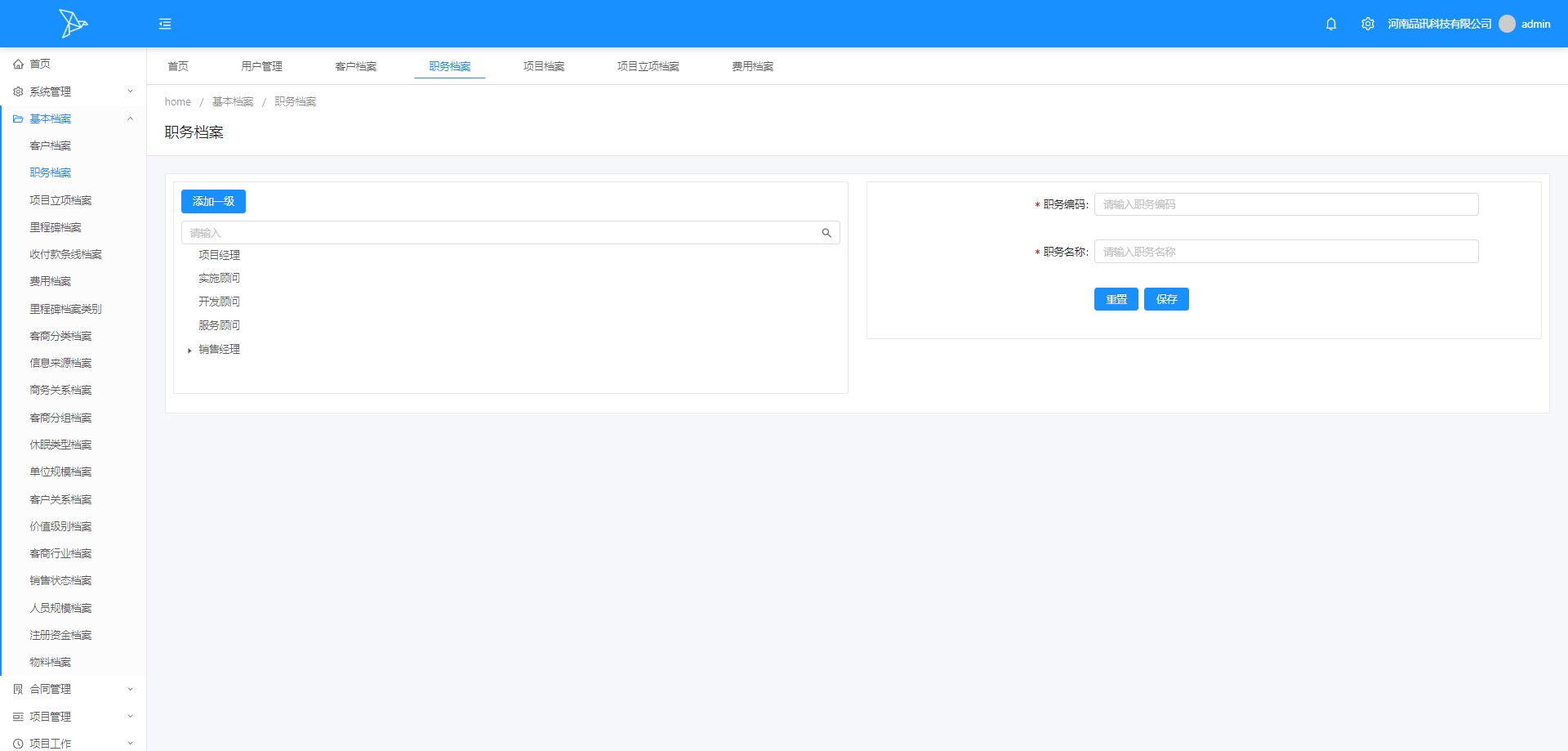This screenshot has height=751, width=1568.
Task: Expand the 系统管理 menu chevron
Action: (x=130, y=92)
